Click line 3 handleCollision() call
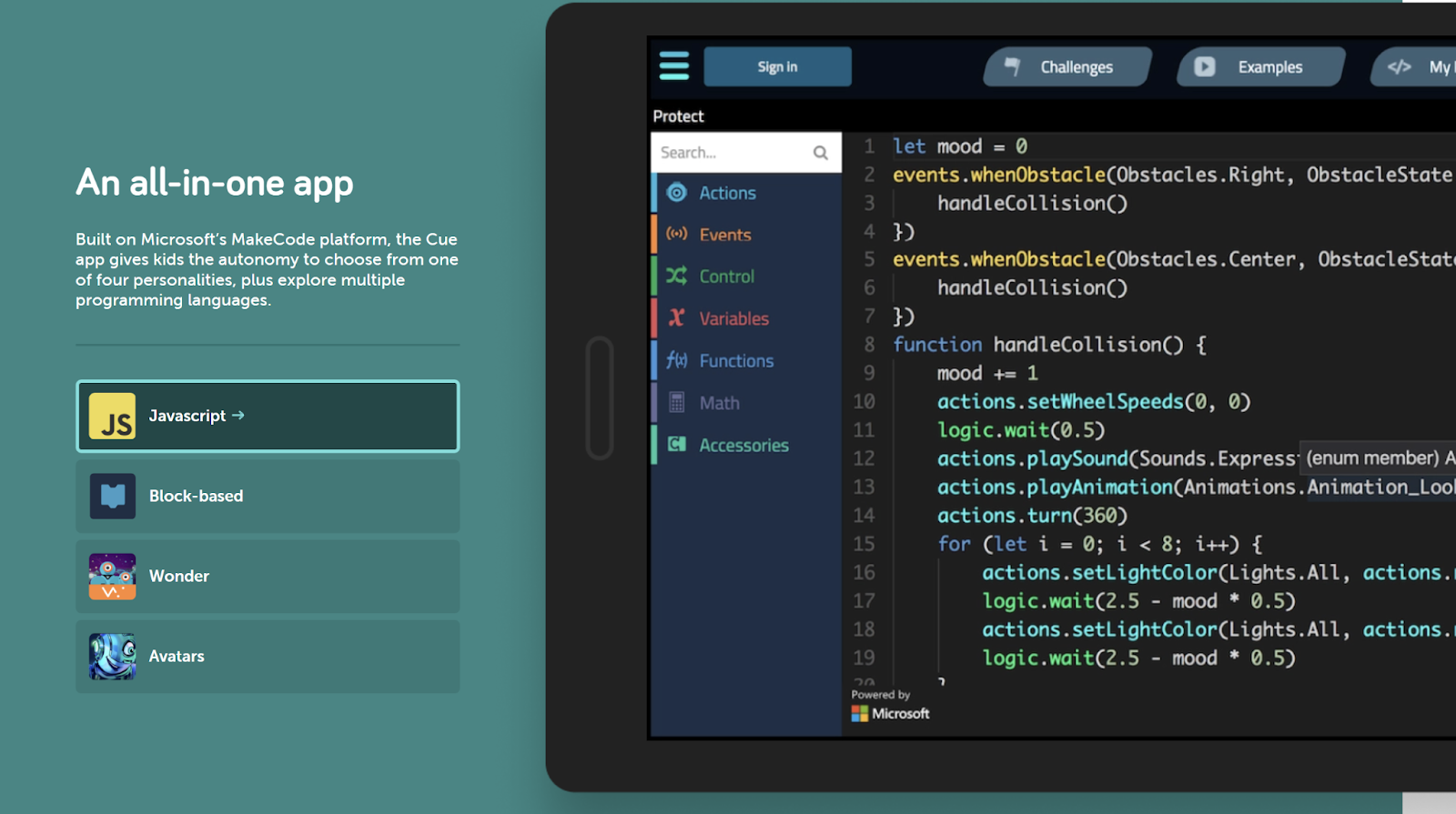Viewport: 1456px width, 814px height. 1032,203
